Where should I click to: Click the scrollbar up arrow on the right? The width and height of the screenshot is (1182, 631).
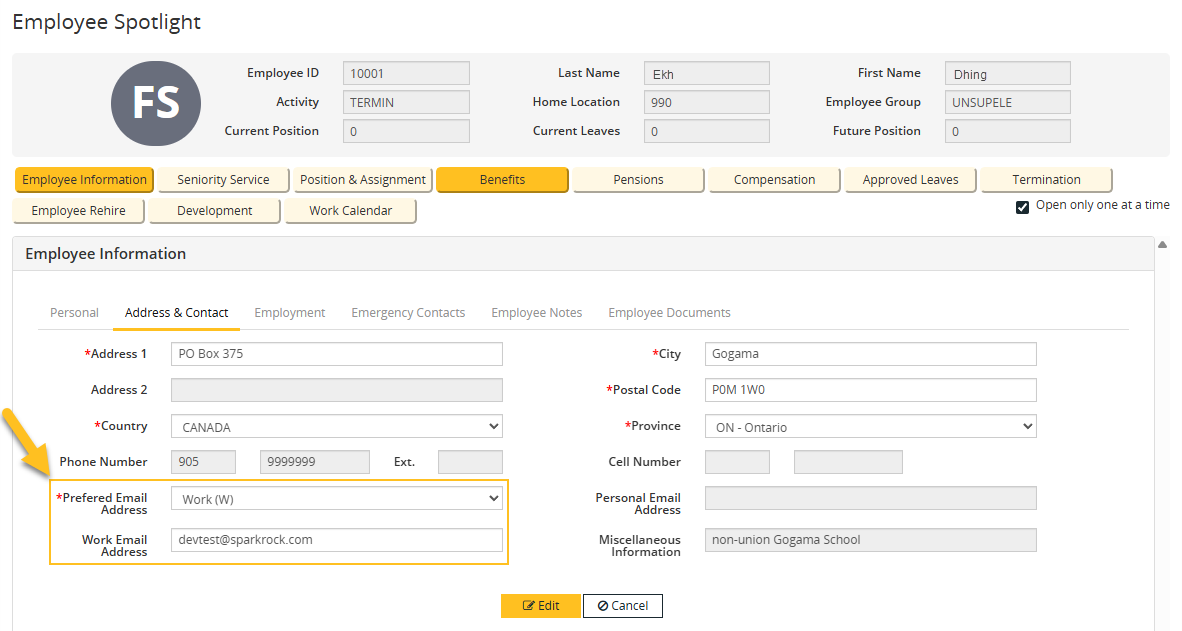(1162, 243)
